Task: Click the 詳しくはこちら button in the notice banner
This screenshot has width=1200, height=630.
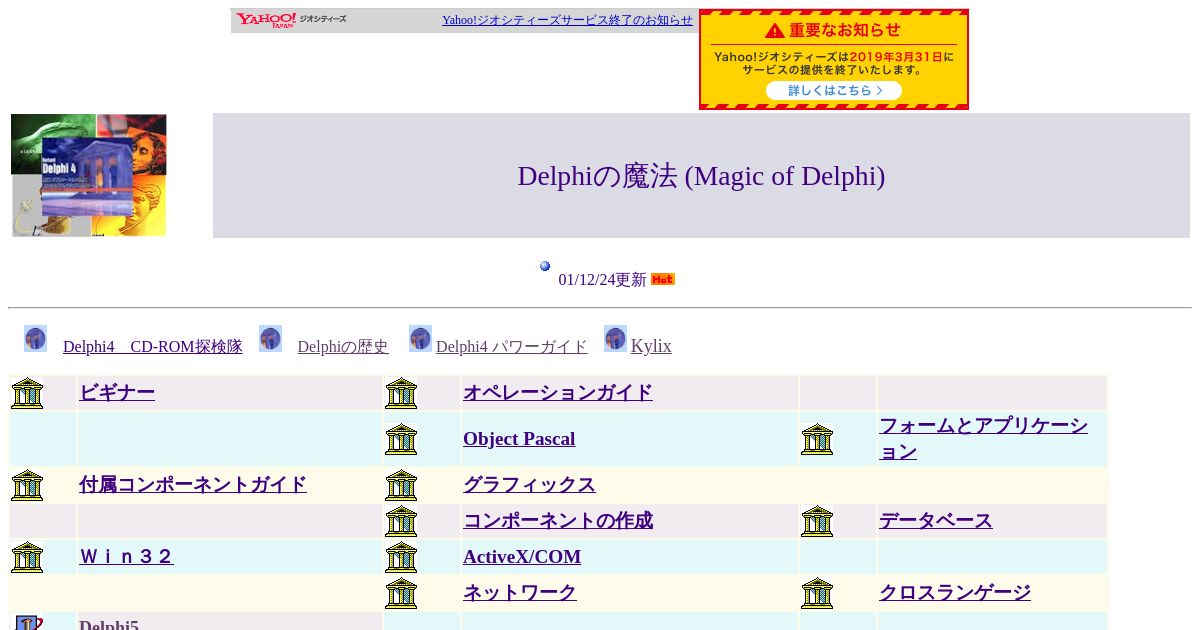Action: [834, 91]
